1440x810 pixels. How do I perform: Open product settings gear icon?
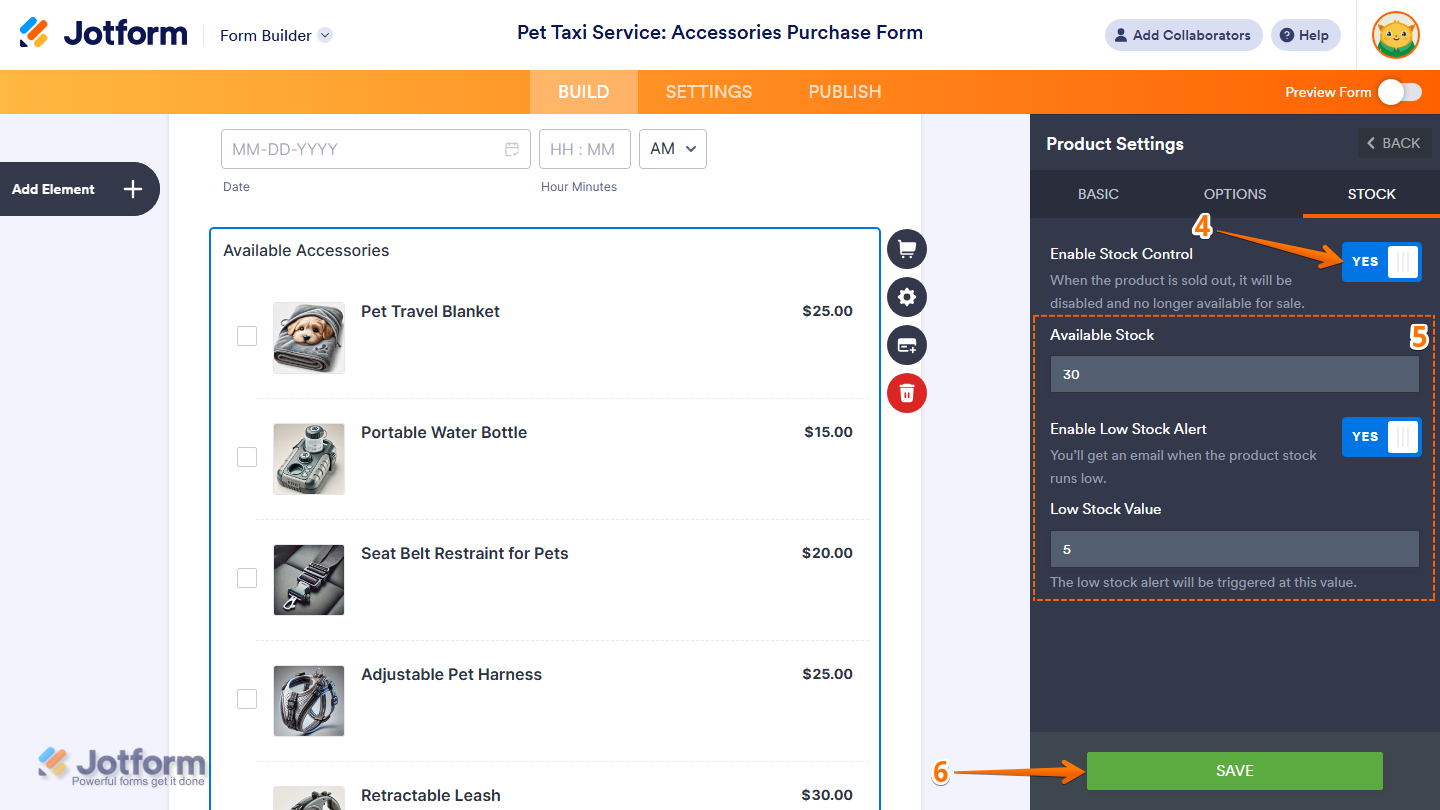(907, 297)
